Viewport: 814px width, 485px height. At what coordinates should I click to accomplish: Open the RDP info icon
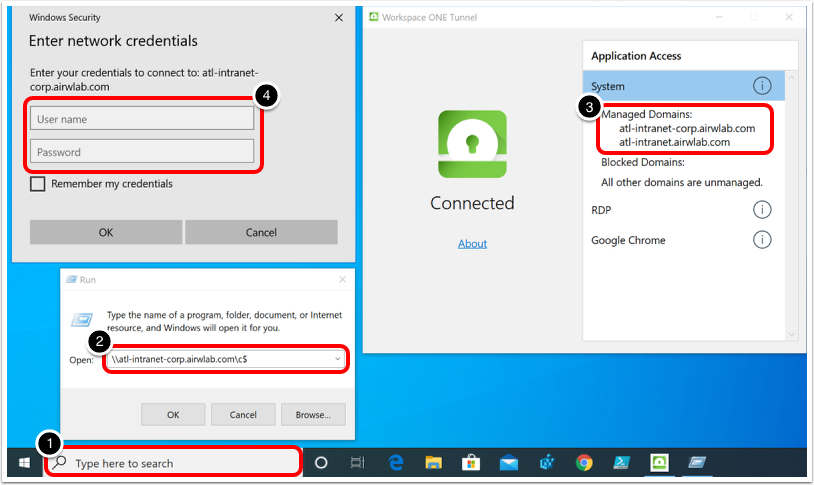[762, 210]
